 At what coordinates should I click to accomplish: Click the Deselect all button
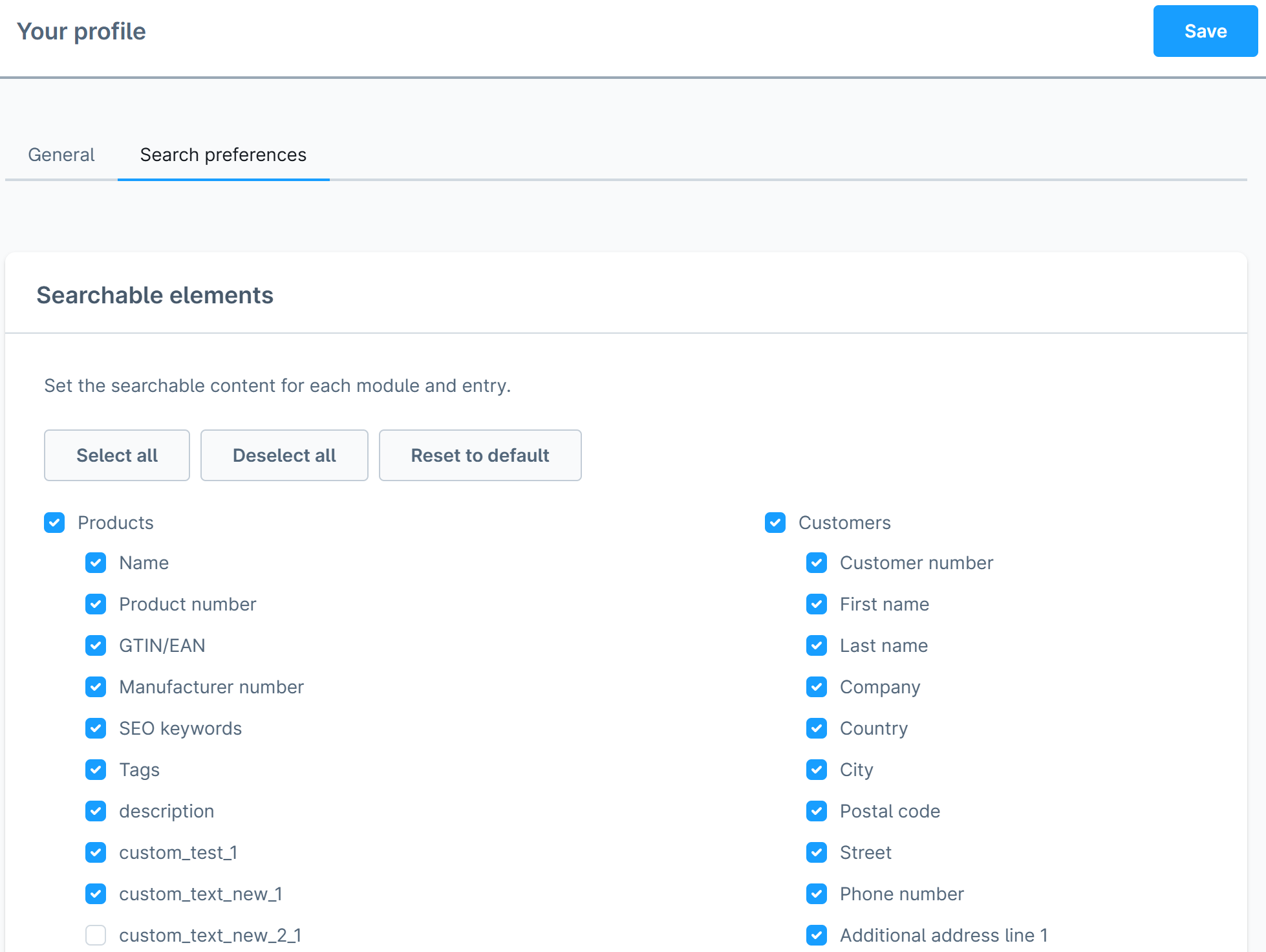tap(283, 455)
